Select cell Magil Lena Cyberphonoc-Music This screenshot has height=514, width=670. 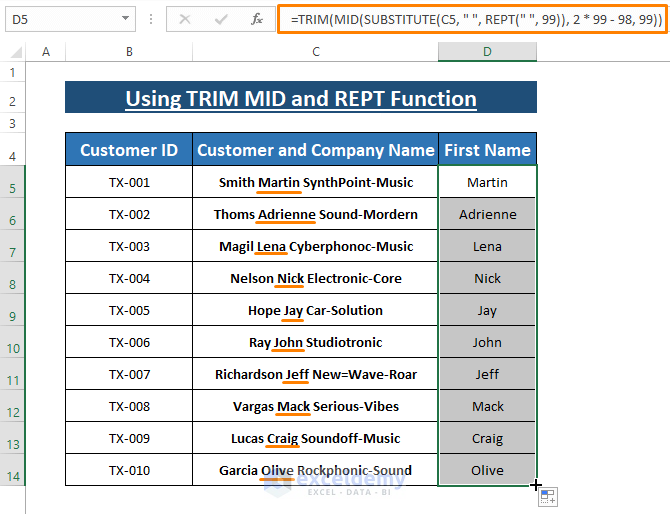(315, 246)
